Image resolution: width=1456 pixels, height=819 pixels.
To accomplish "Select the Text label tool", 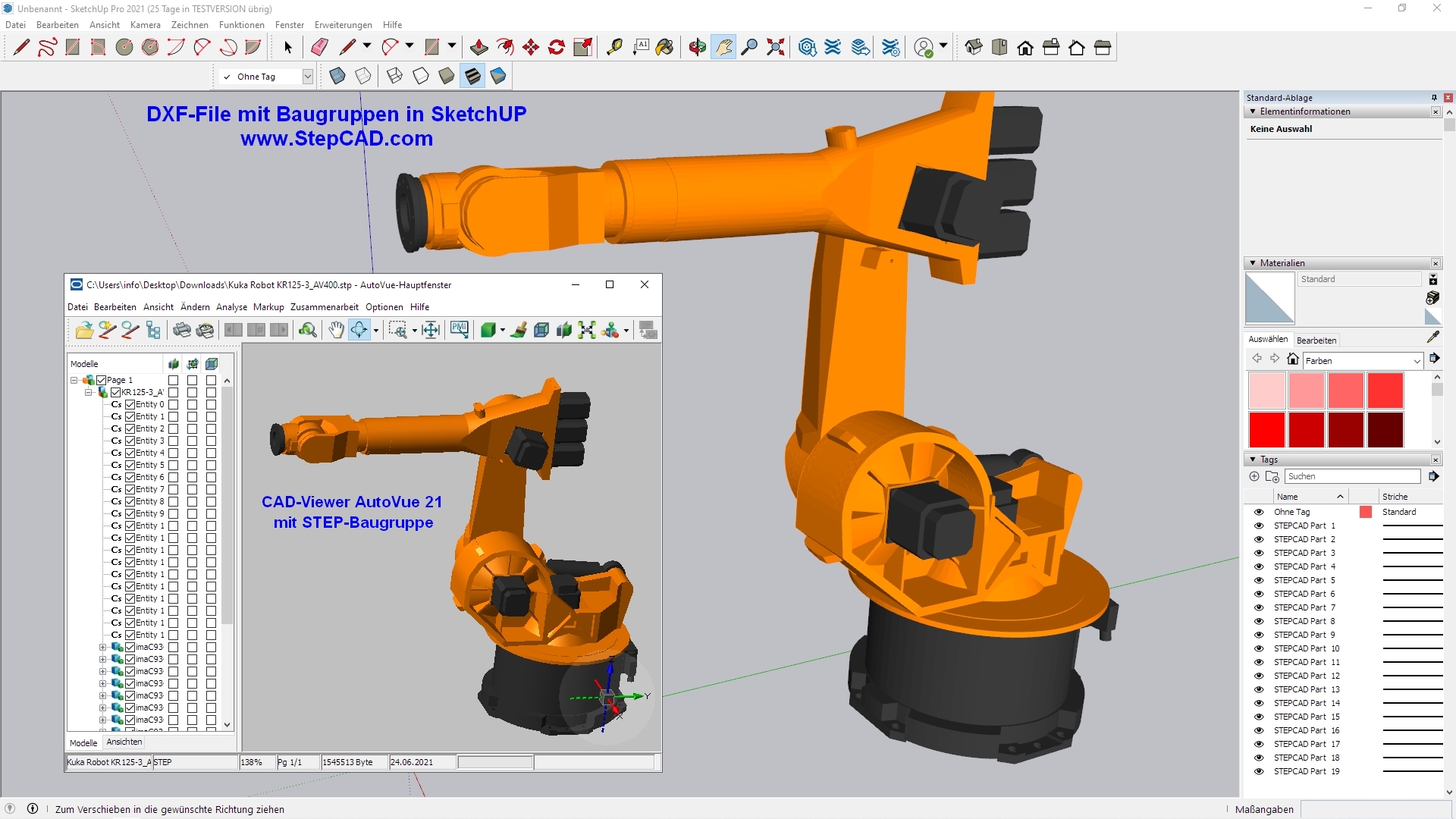I will pos(640,48).
